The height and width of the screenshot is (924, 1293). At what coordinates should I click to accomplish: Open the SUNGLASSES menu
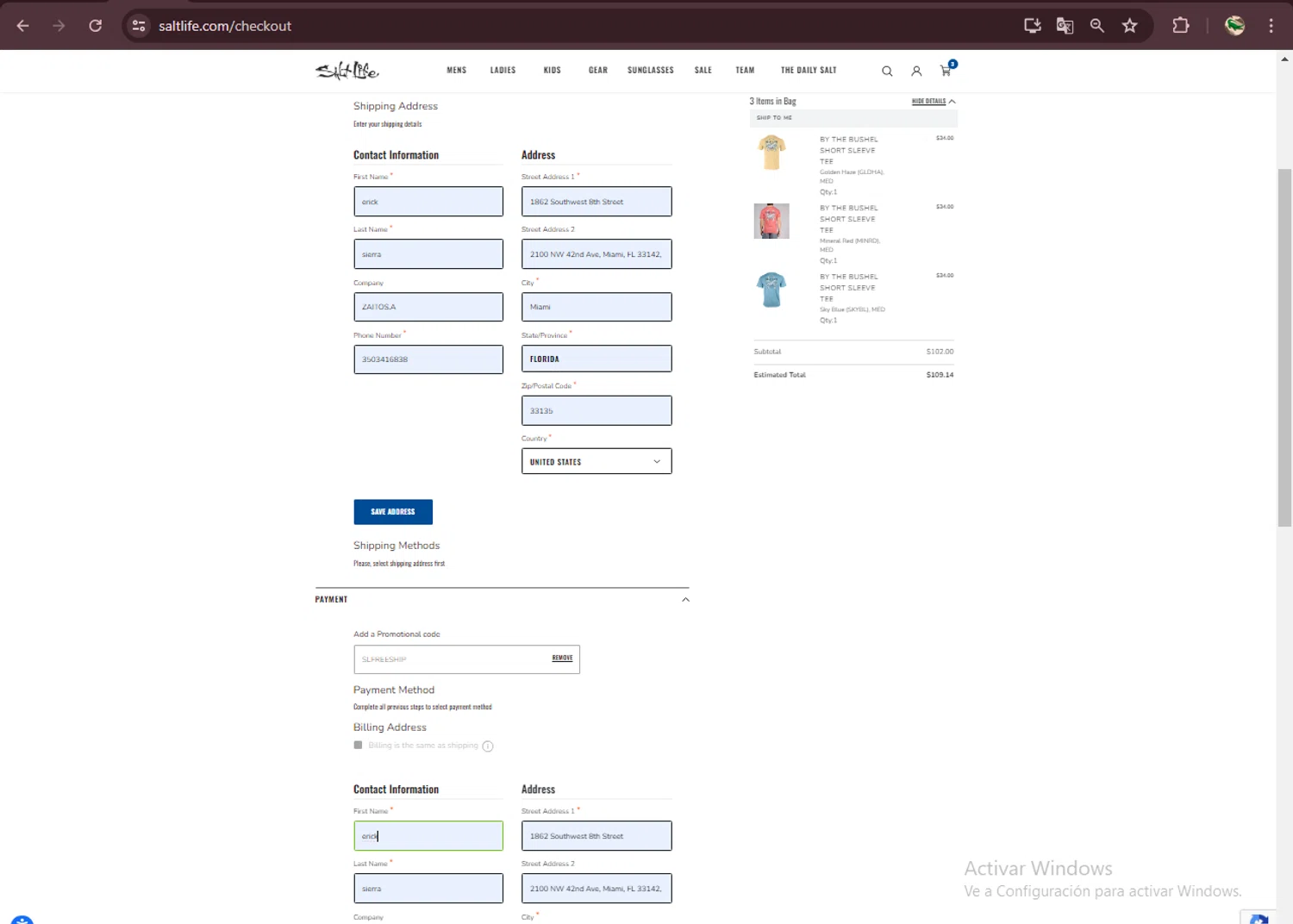coord(651,71)
